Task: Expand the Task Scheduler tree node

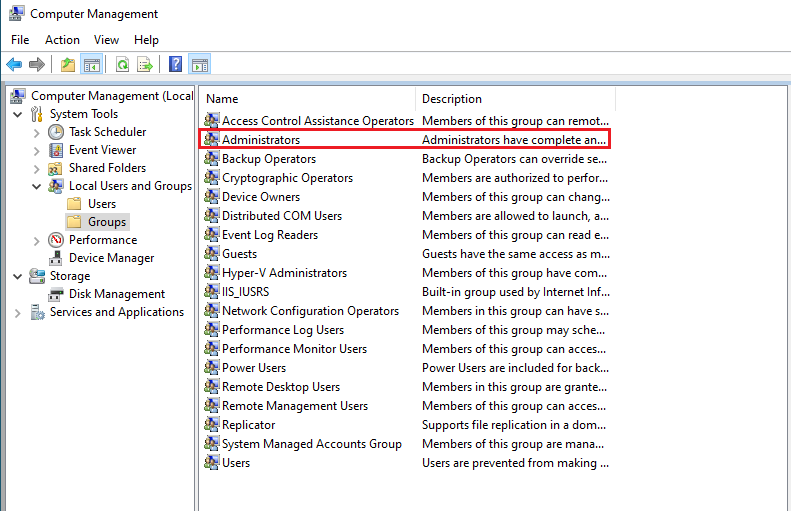Action: click(37, 132)
